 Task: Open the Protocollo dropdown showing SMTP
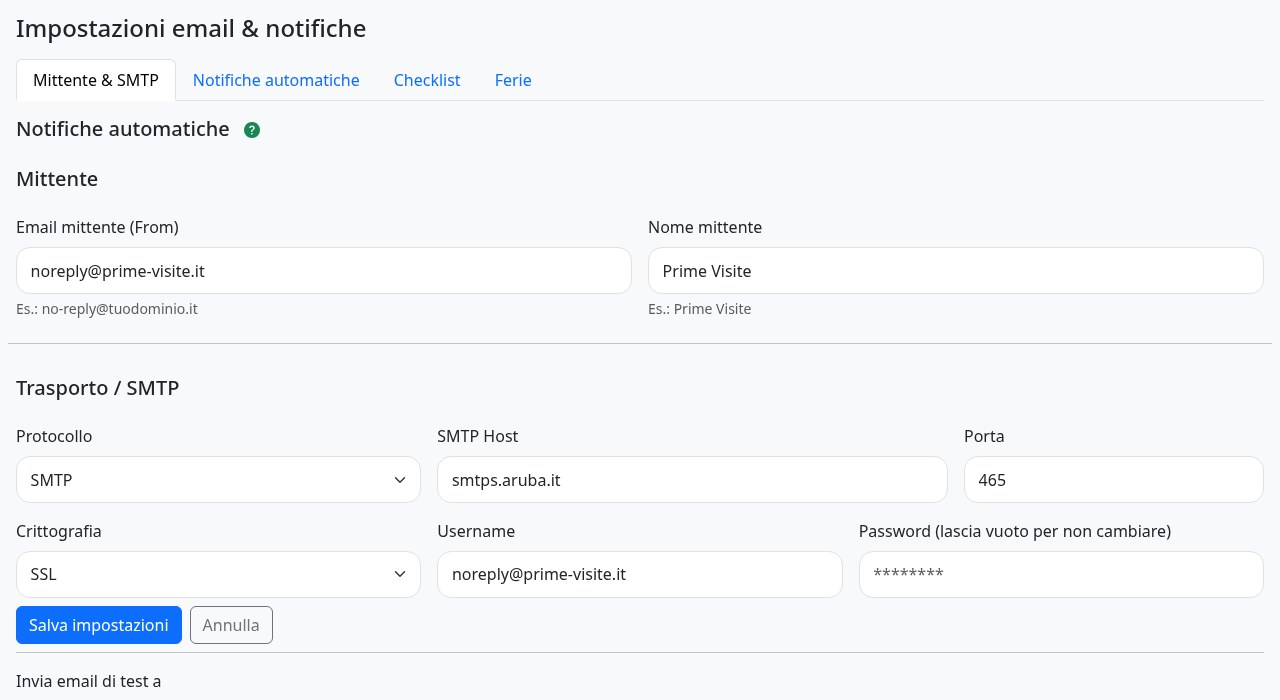(218, 480)
